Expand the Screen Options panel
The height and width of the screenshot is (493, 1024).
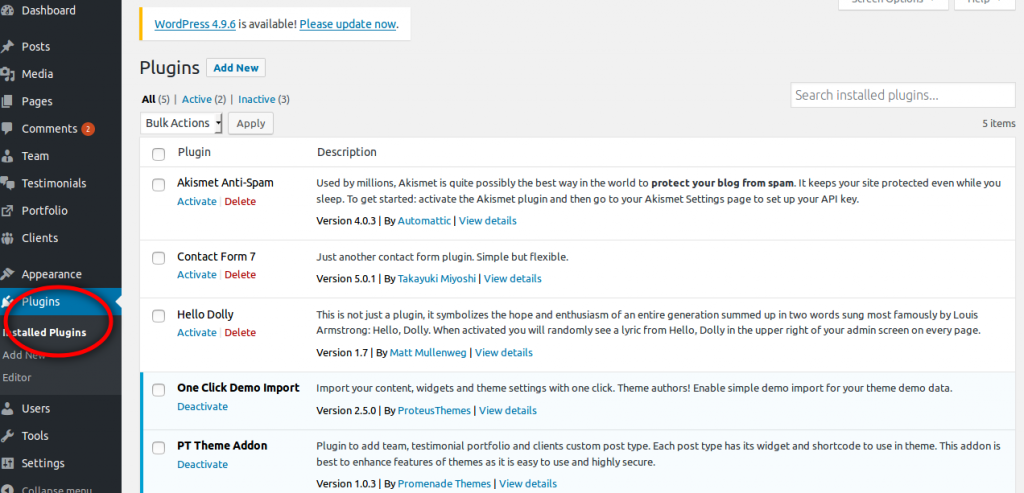pyautogui.click(x=892, y=3)
